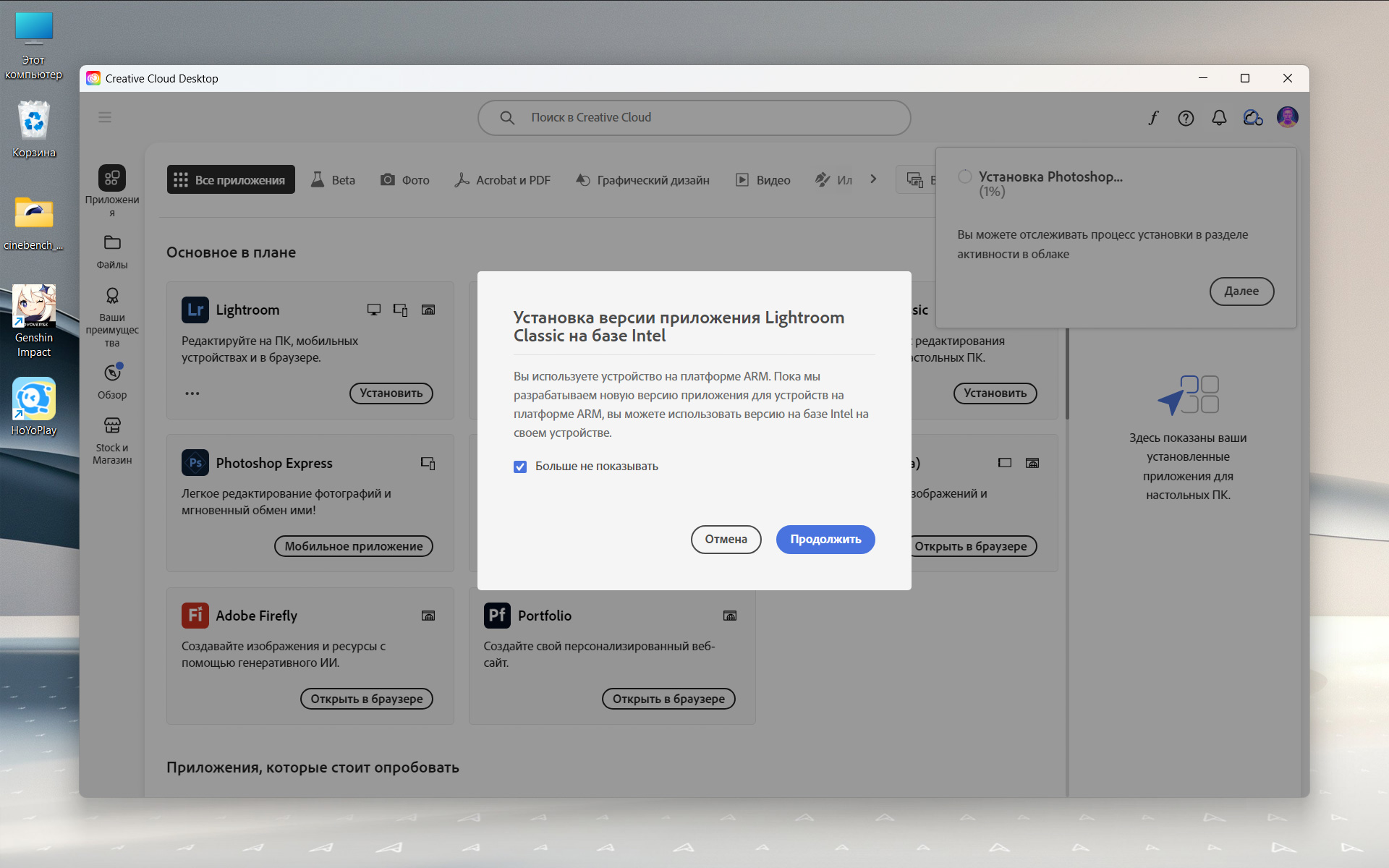The image size is (1389, 868).
Task: Open the Lightroom card more options ellipsis
Action: 192,393
